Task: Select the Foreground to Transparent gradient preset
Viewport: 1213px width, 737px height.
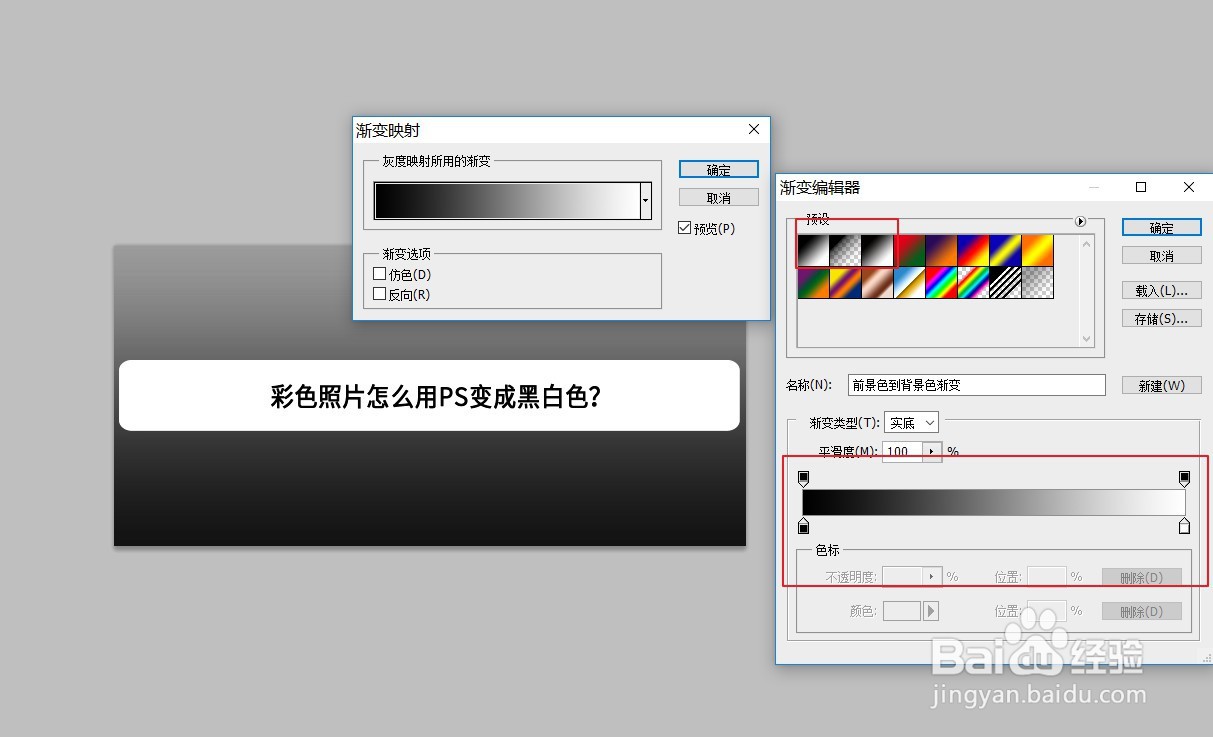Action: [x=845, y=250]
